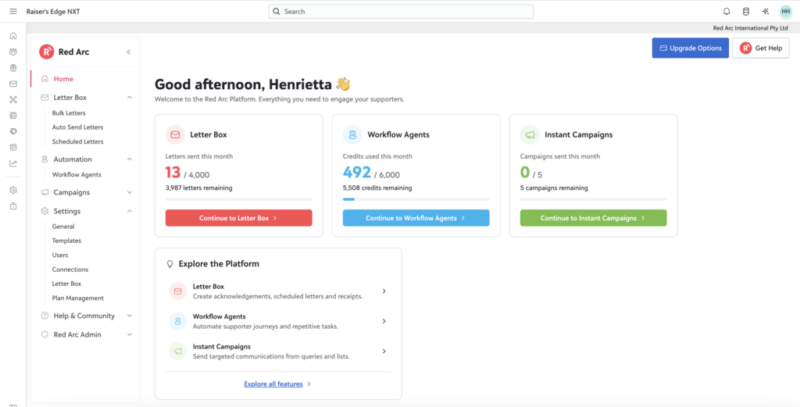The image size is (800, 407).
Task: Click the Letter Box letters progress bar
Action: click(x=239, y=199)
